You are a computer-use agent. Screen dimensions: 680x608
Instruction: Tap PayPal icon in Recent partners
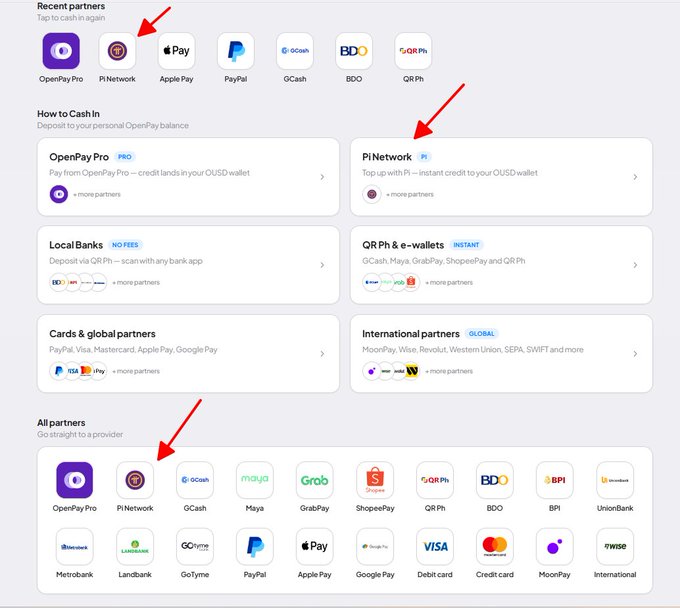click(x=235, y=51)
